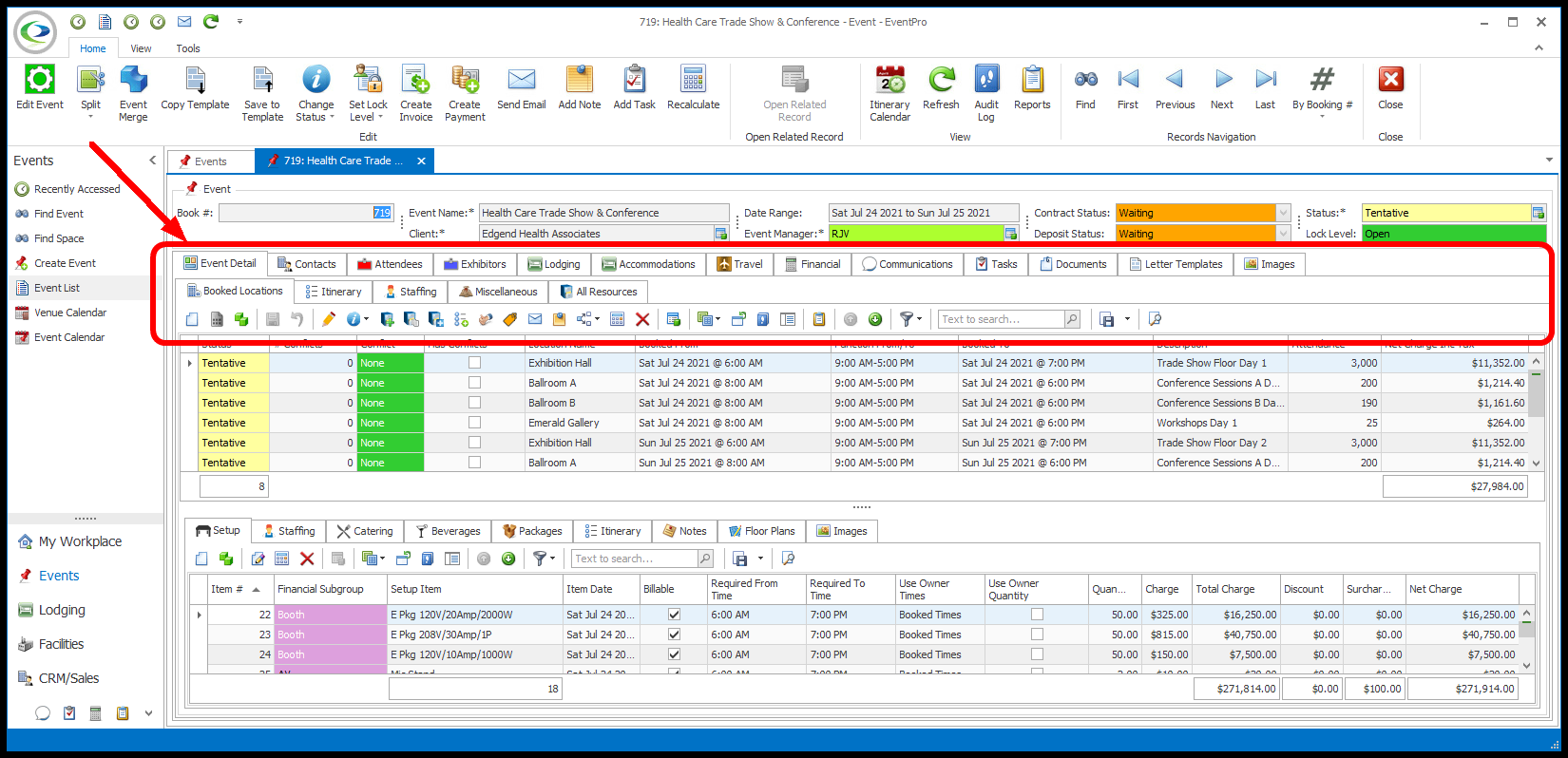Open the Client lookup dropdown button
This screenshot has width=1568, height=758.
721,234
